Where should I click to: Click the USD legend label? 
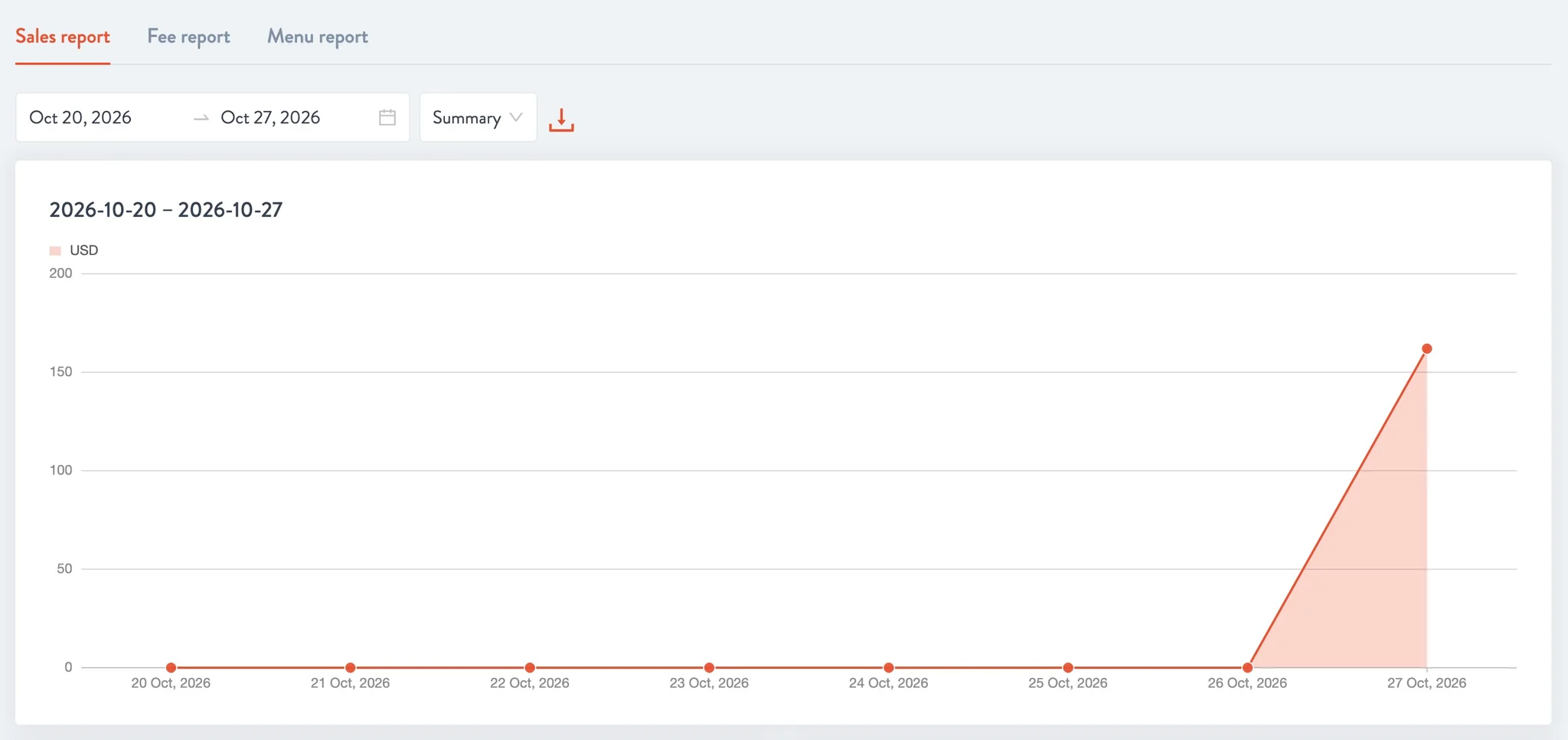tap(83, 250)
